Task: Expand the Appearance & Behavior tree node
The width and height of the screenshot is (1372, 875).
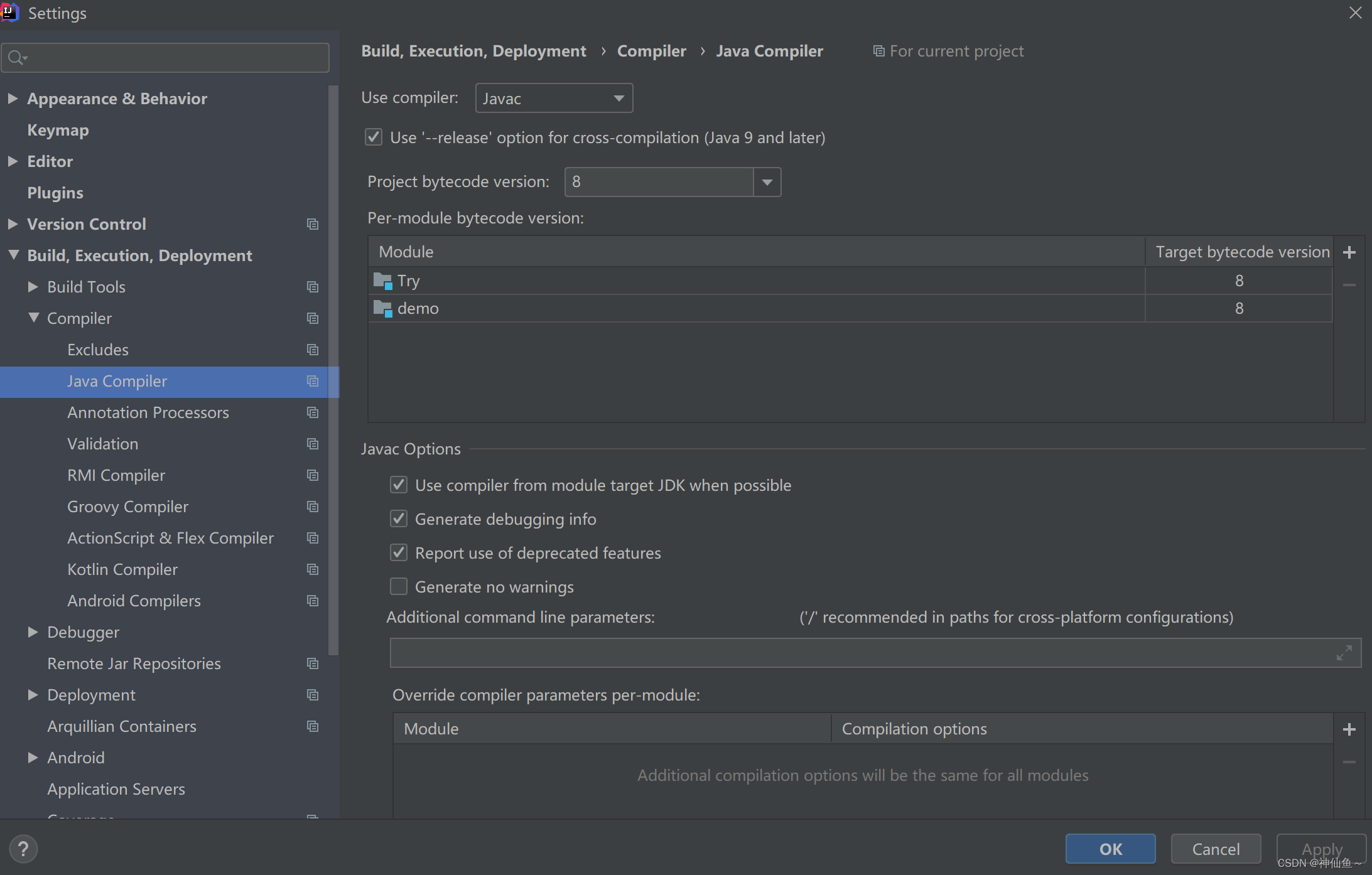Action: 13,99
